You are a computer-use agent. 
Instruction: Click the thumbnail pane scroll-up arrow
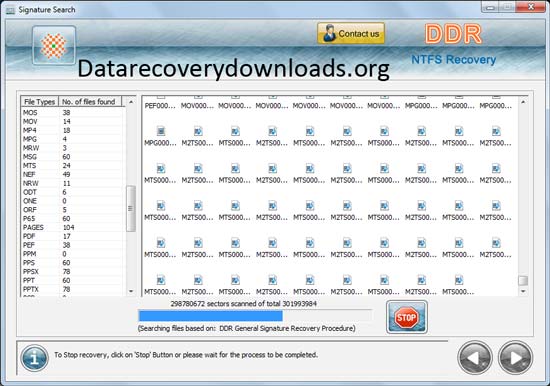click(x=523, y=102)
